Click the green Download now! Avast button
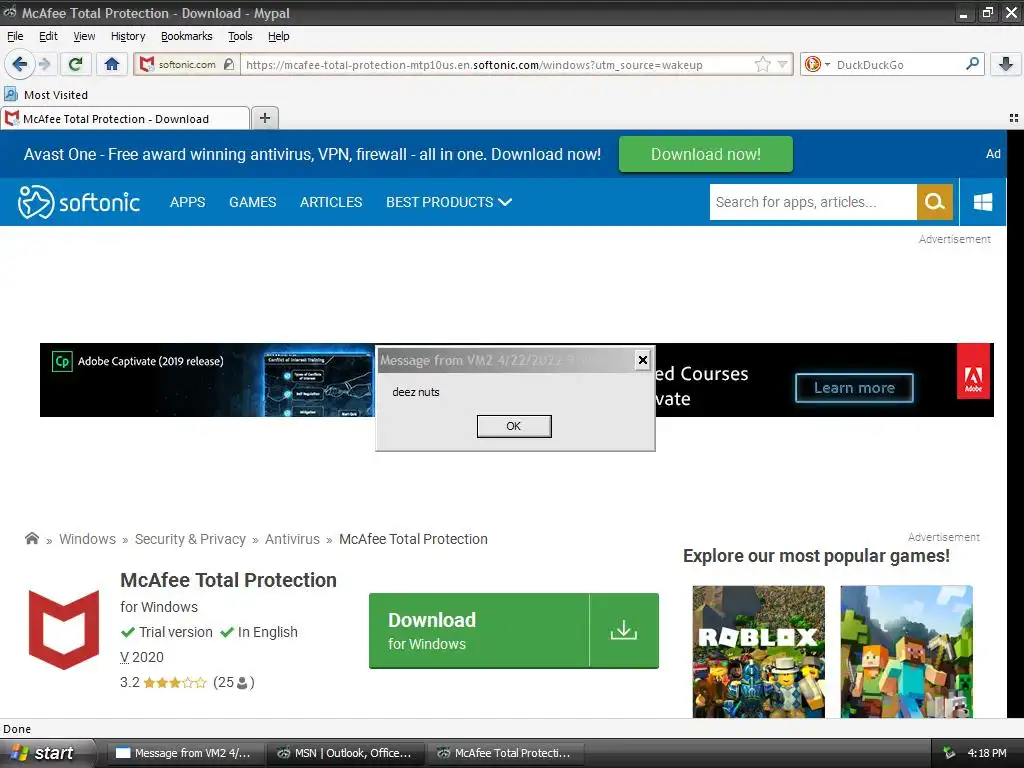1024x768 pixels. (705, 154)
